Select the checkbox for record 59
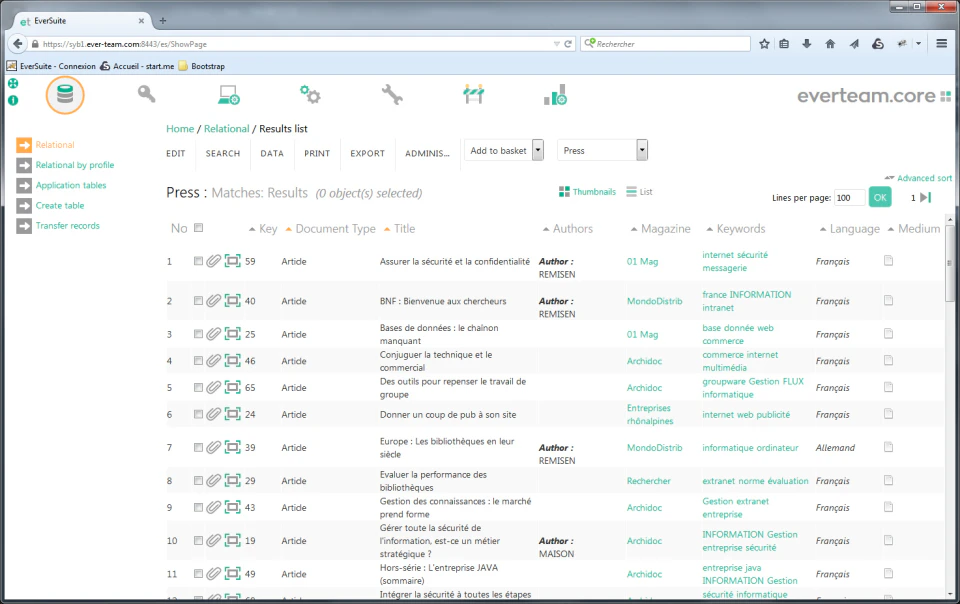Viewport: 960px width, 604px height. [199, 261]
